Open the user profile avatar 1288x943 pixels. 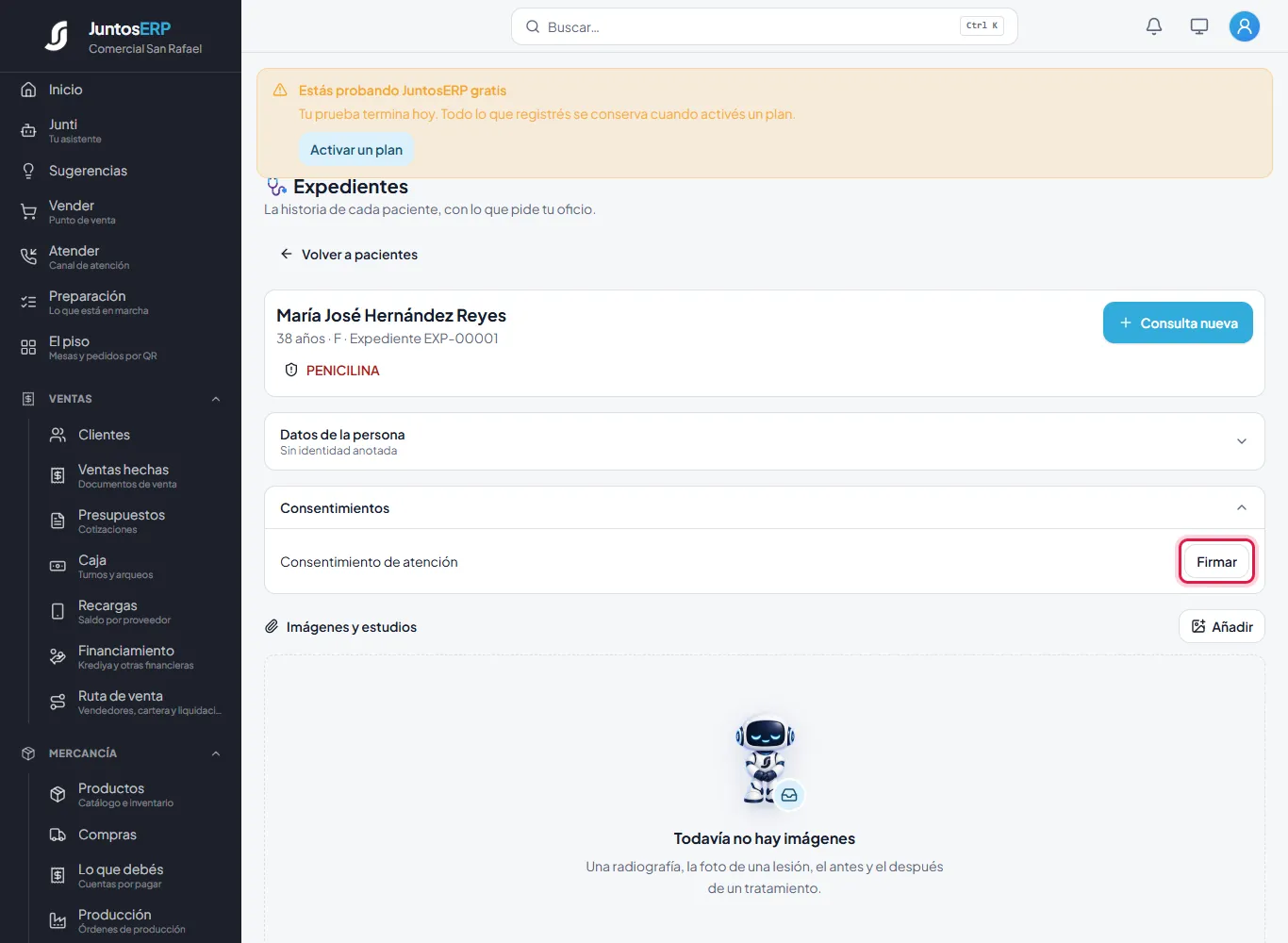(x=1245, y=26)
